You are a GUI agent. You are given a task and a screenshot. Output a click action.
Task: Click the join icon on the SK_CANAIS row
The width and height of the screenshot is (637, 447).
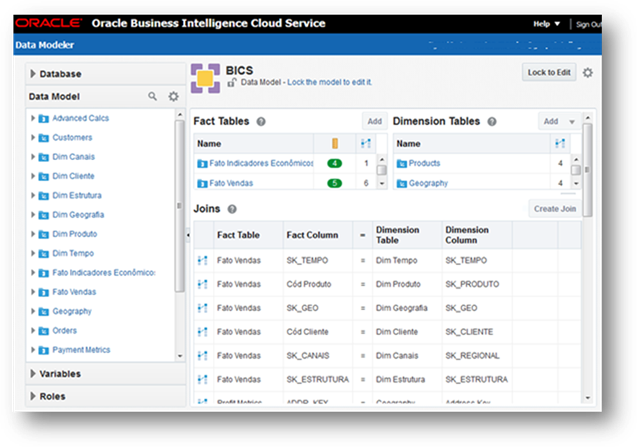click(x=202, y=356)
